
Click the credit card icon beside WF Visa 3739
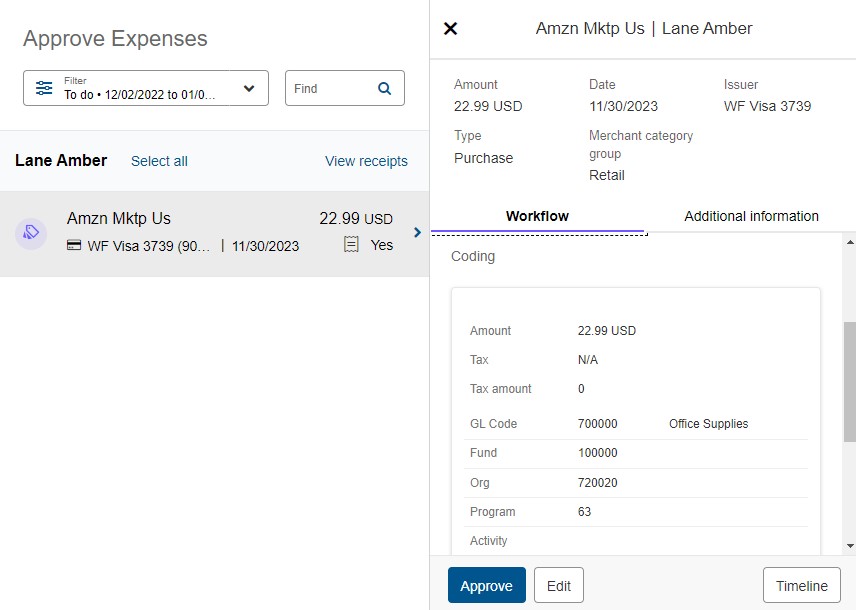point(74,246)
